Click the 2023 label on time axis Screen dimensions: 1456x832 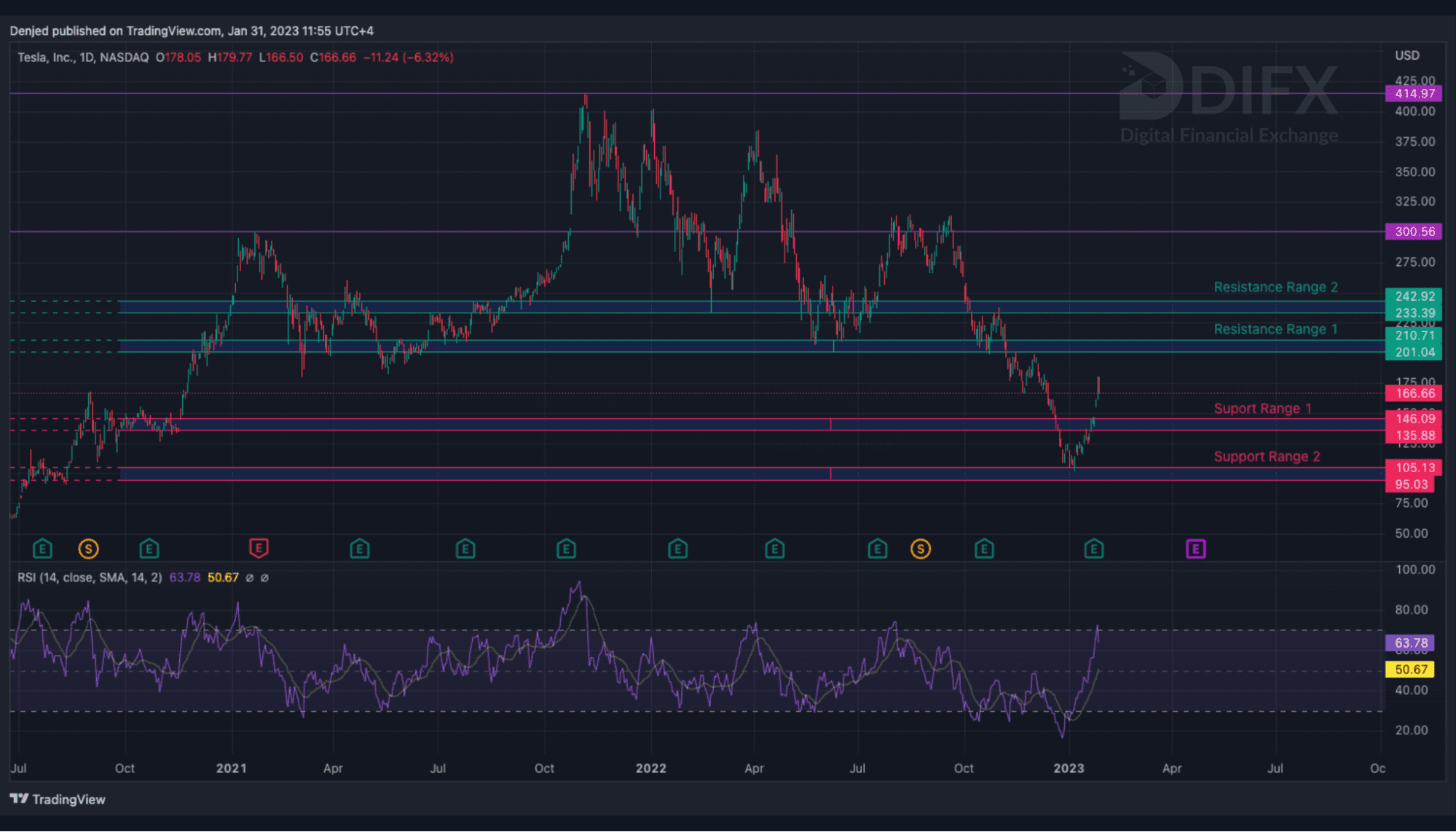click(1069, 768)
